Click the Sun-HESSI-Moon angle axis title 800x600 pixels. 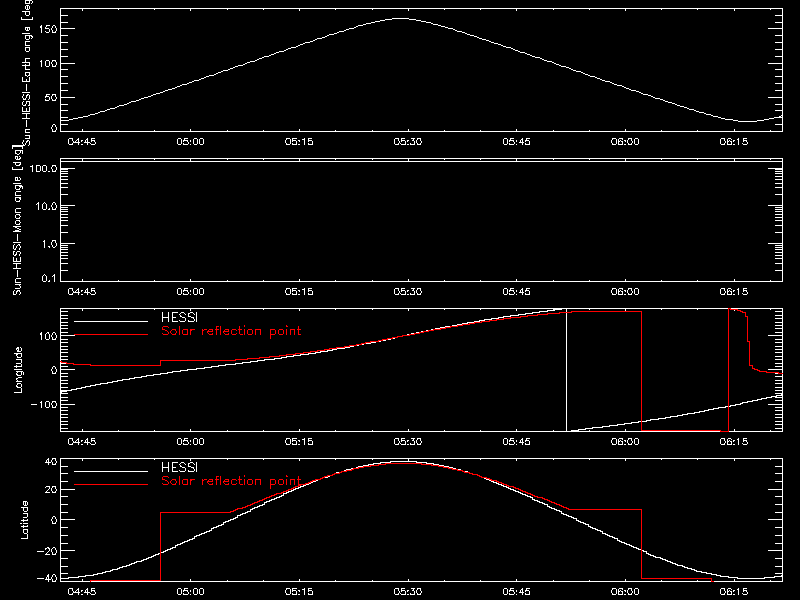pos(17,220)
